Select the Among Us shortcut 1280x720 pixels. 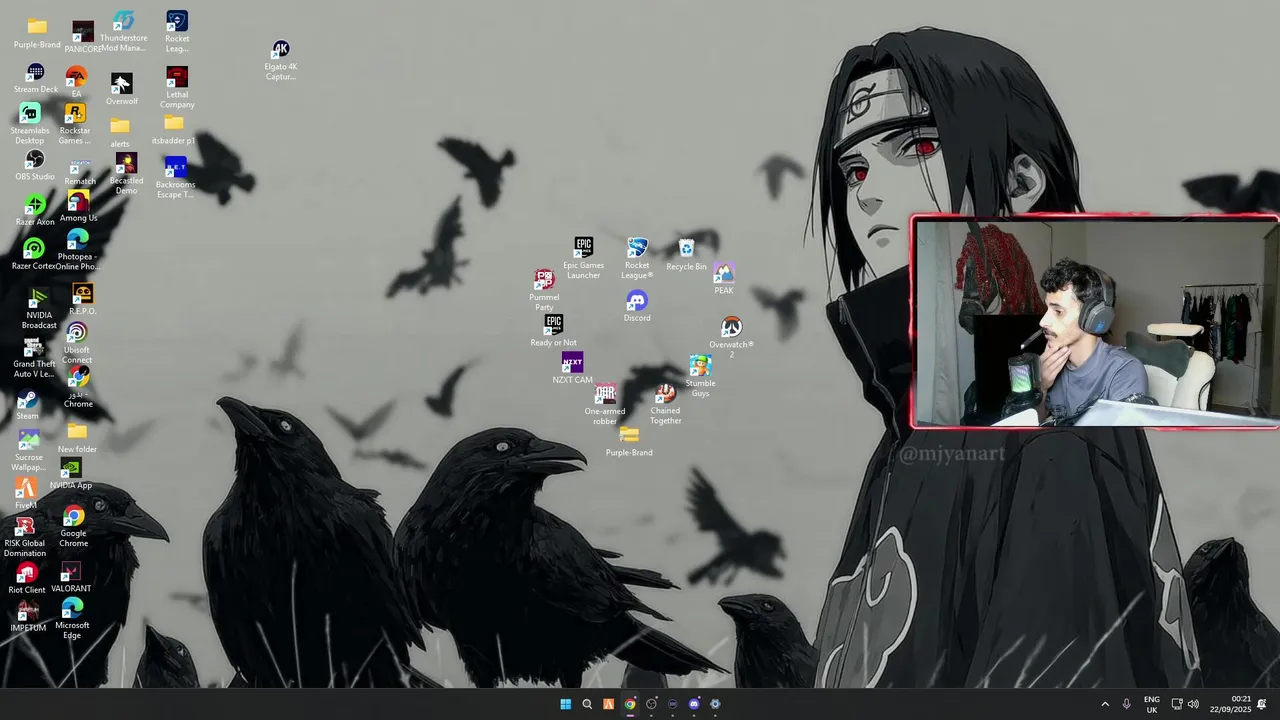pyautogui.click(x=78, y=207)
